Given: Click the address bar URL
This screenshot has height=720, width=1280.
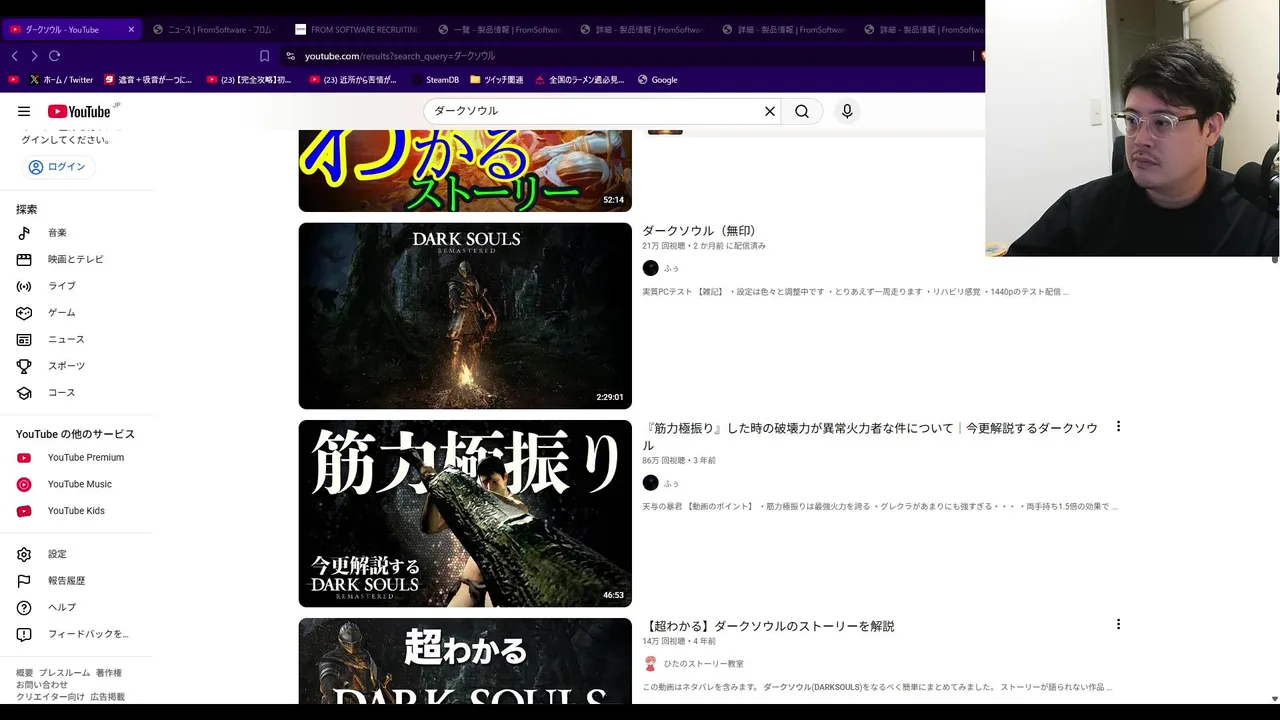Looking at the screenshot, I should [400, 56].
